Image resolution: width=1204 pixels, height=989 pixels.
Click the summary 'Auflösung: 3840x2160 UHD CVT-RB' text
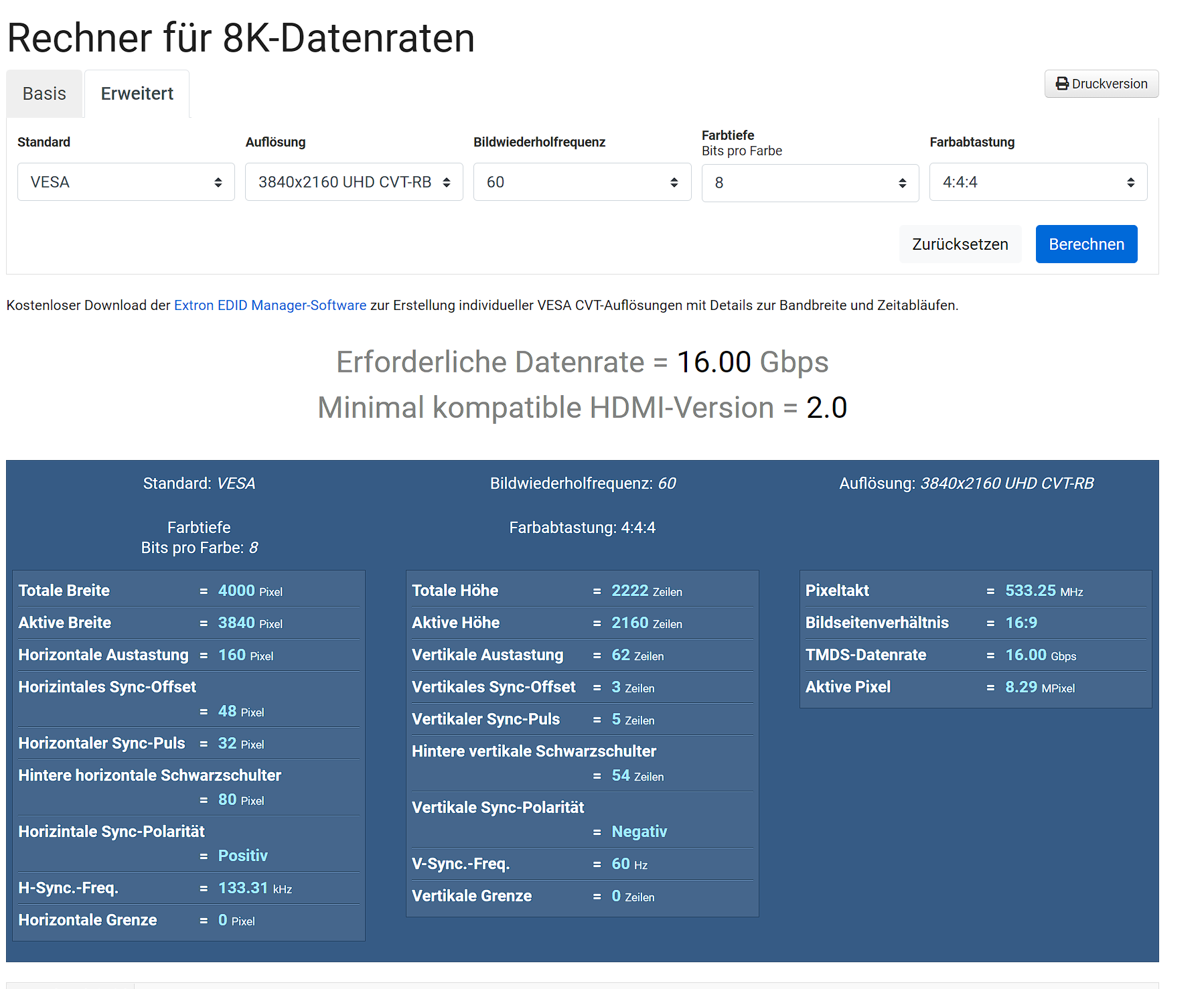[x=966, y=483]
